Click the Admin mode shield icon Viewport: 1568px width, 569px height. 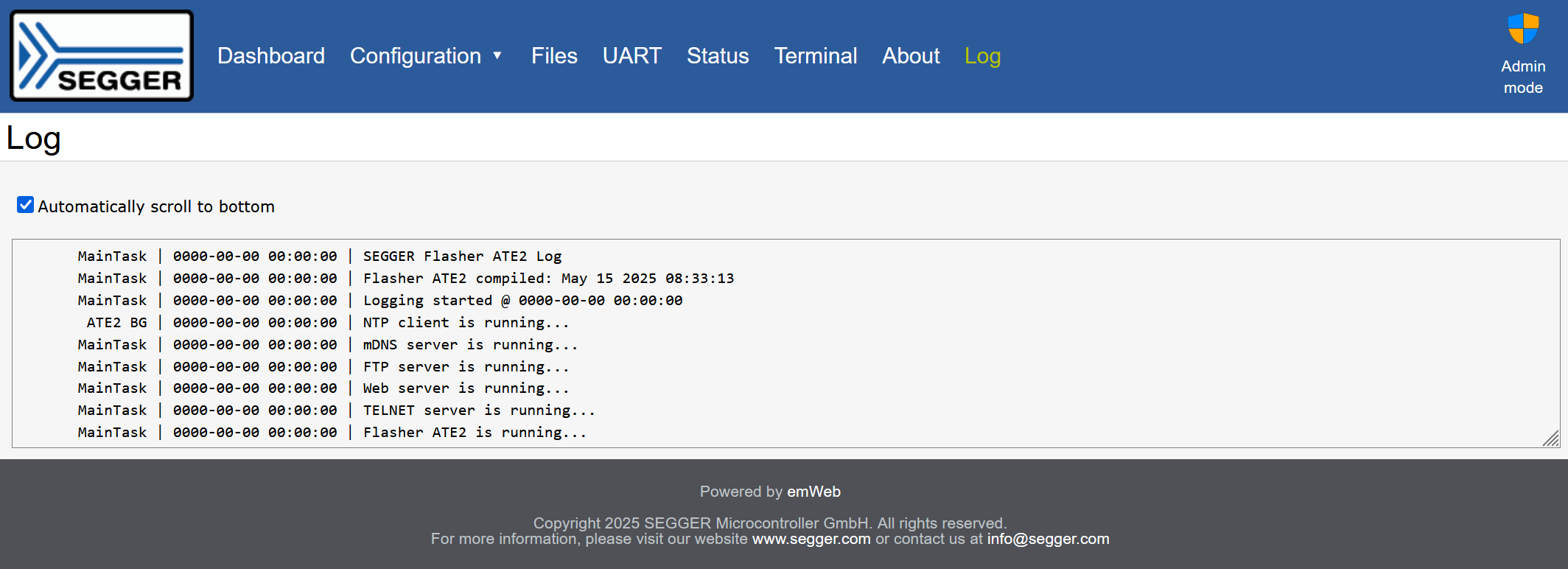point(1523,29)
